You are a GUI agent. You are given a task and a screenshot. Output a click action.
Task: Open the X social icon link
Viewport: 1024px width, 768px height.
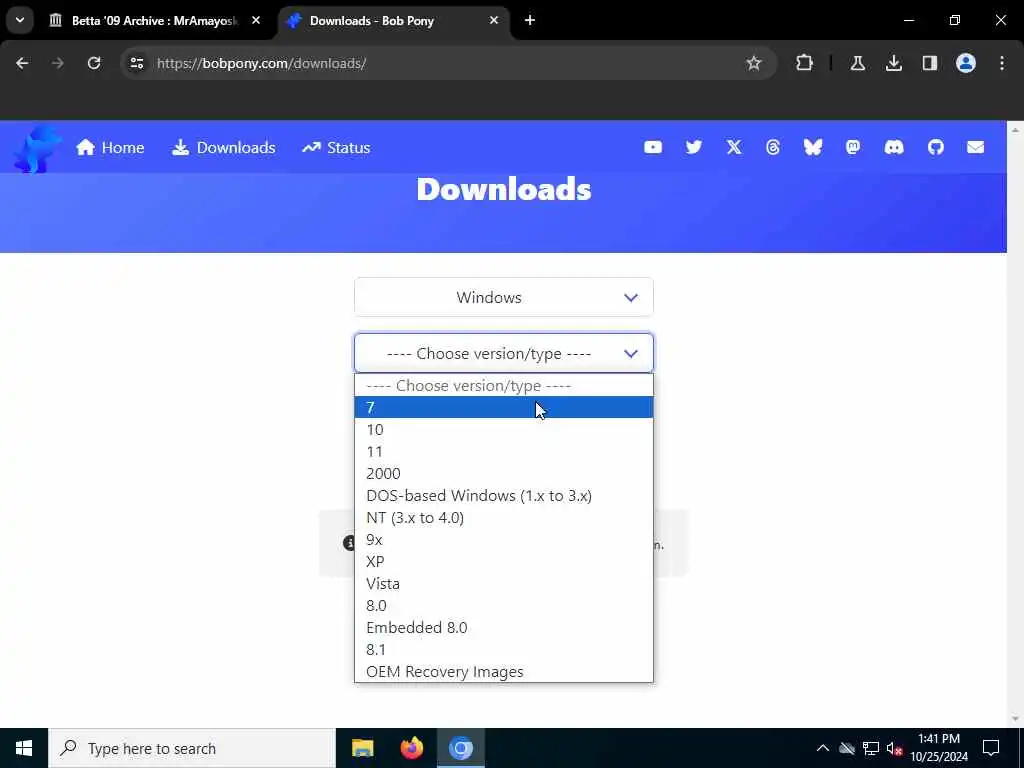tap(734, 148)
